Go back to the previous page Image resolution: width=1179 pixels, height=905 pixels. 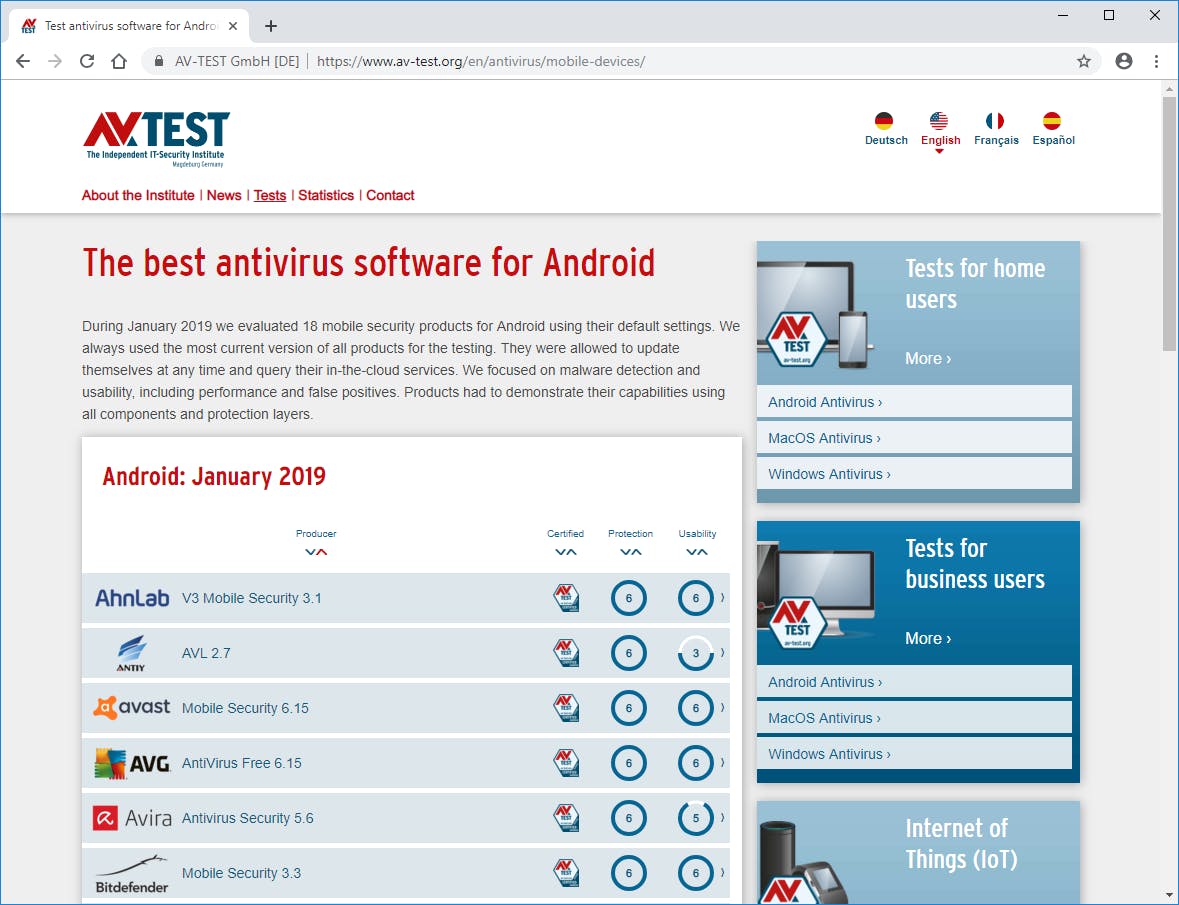(x=23, y=61)
